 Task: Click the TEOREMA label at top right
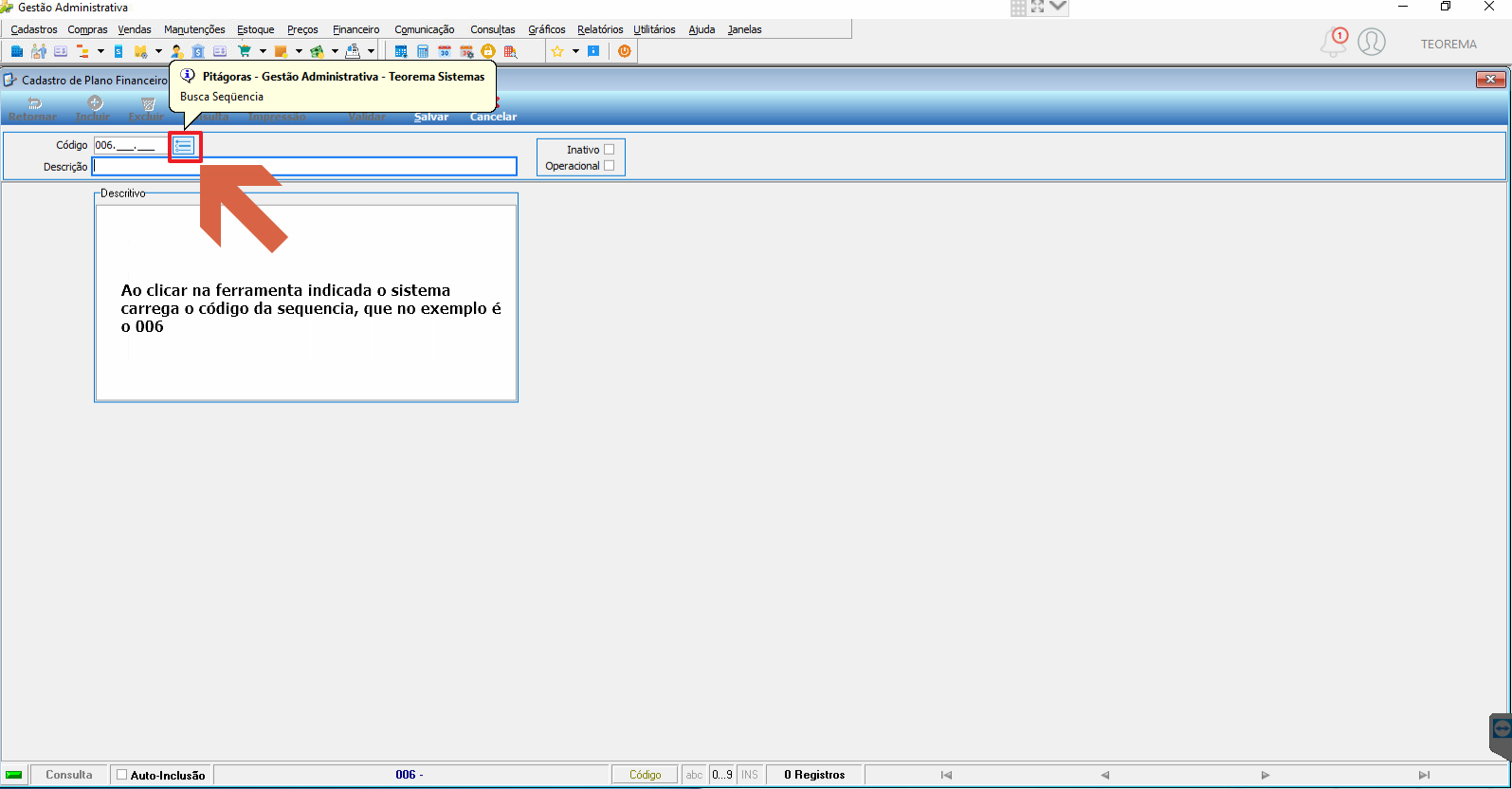tap(1448, 44)
